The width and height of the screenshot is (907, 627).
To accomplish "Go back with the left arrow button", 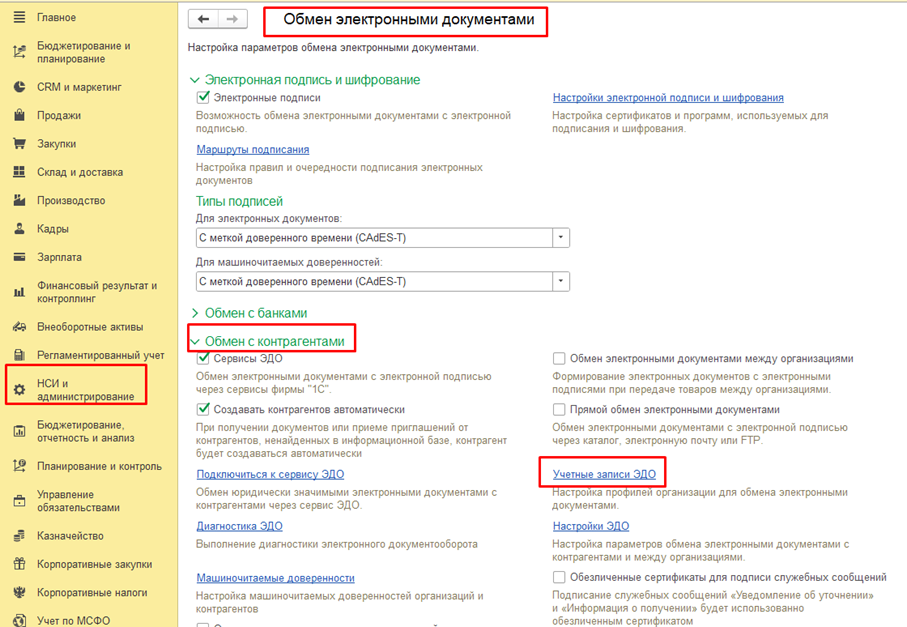I will click(x=203, y=19).
